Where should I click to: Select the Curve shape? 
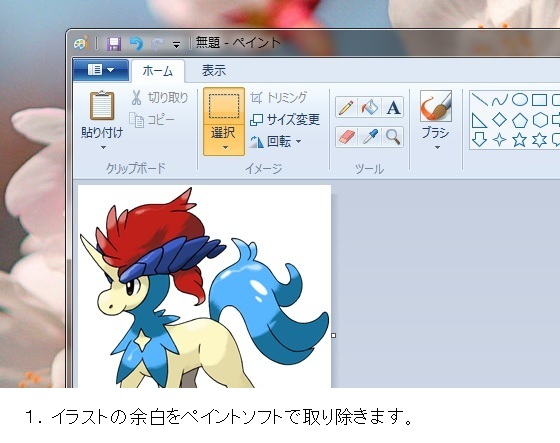point(499,100)
